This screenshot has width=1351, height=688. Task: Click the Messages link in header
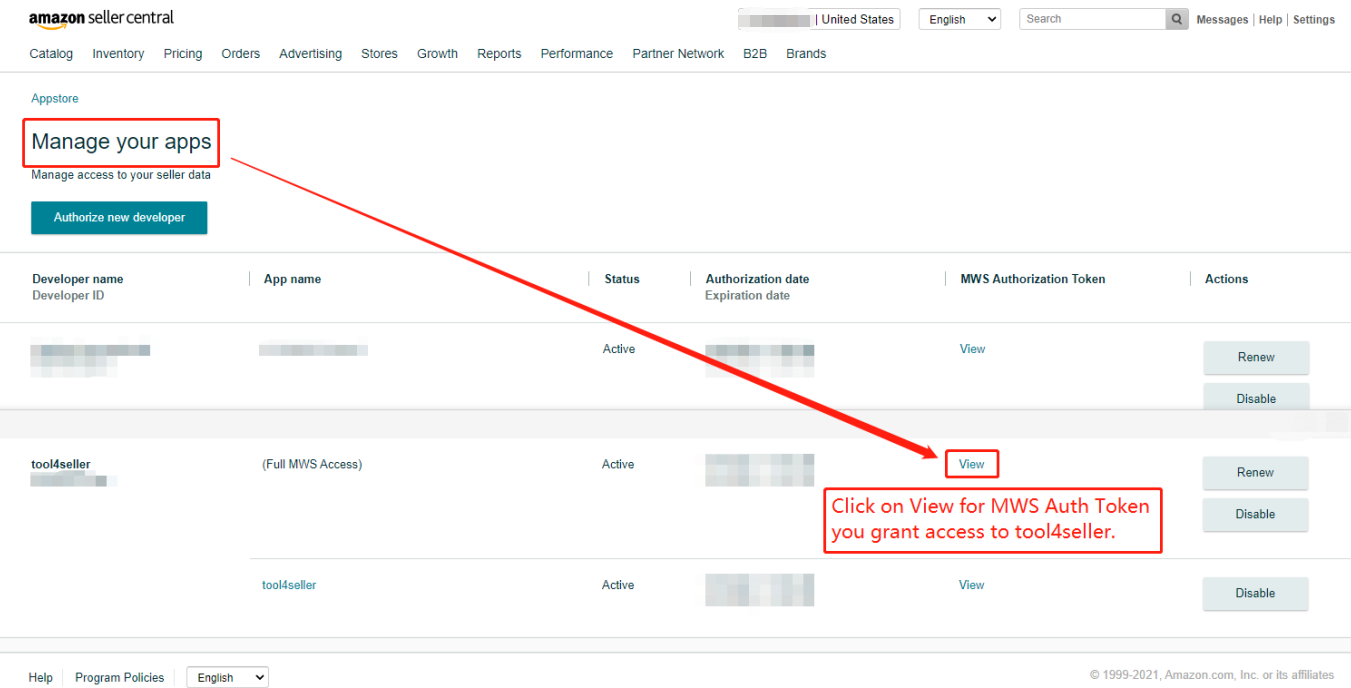click(1222, 20)
